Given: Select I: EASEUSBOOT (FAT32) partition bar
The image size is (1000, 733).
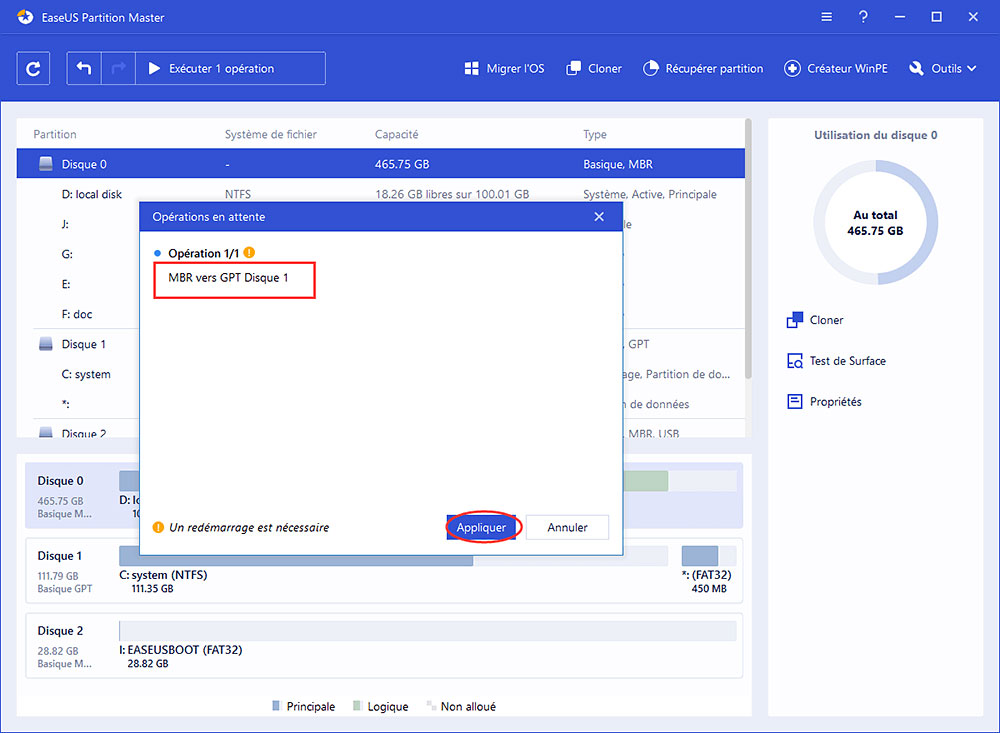Looking at the screenshot, I should coord(427,631).
